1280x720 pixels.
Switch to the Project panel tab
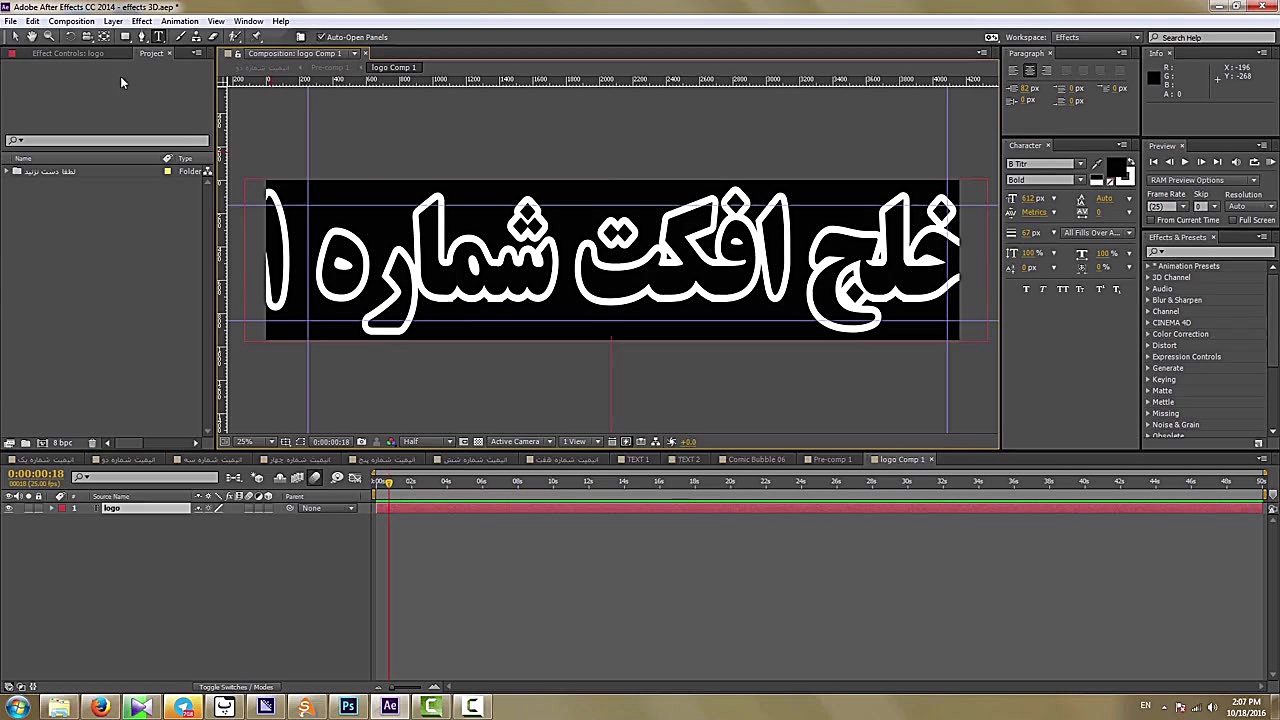[151, 53]
